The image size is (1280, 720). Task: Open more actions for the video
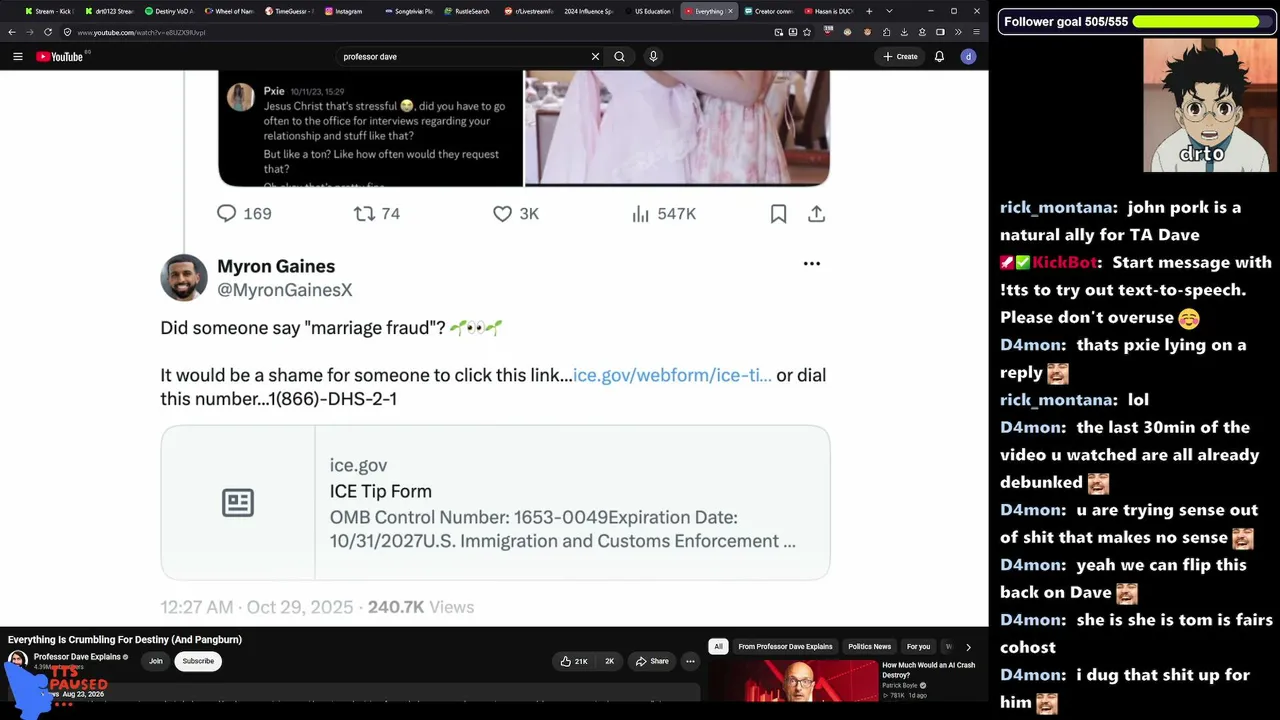click(x=690, y=661)
